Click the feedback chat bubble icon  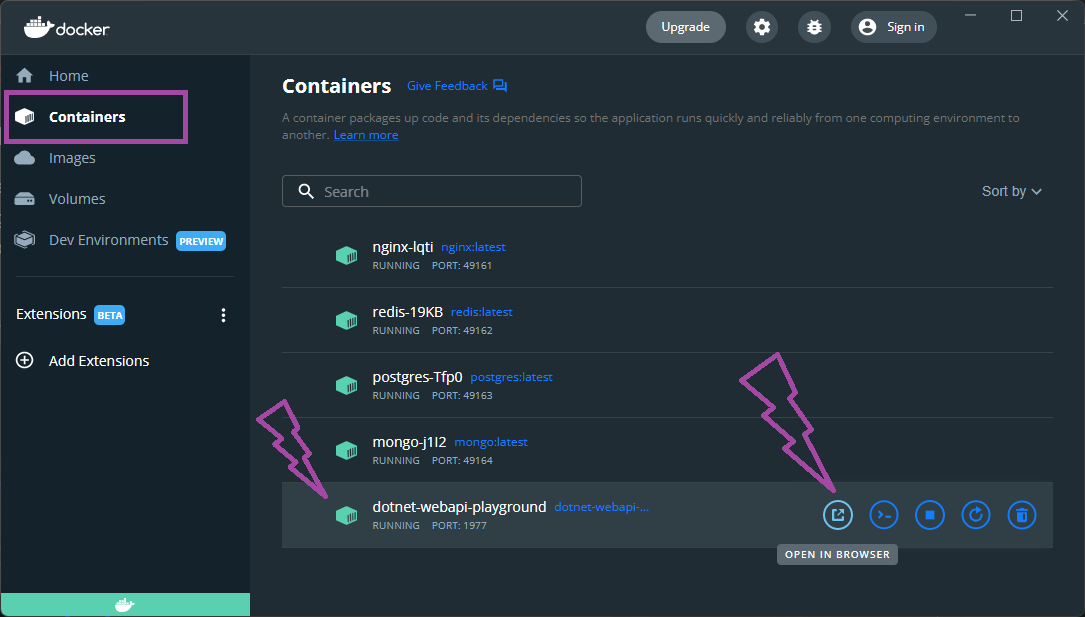point(500,86)
